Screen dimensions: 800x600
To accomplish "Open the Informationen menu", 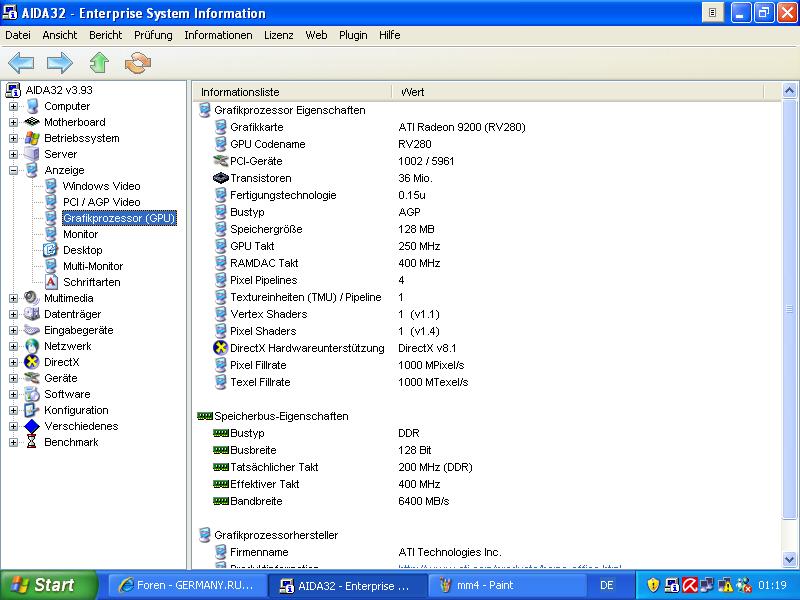I will click(x=218, y=35).
